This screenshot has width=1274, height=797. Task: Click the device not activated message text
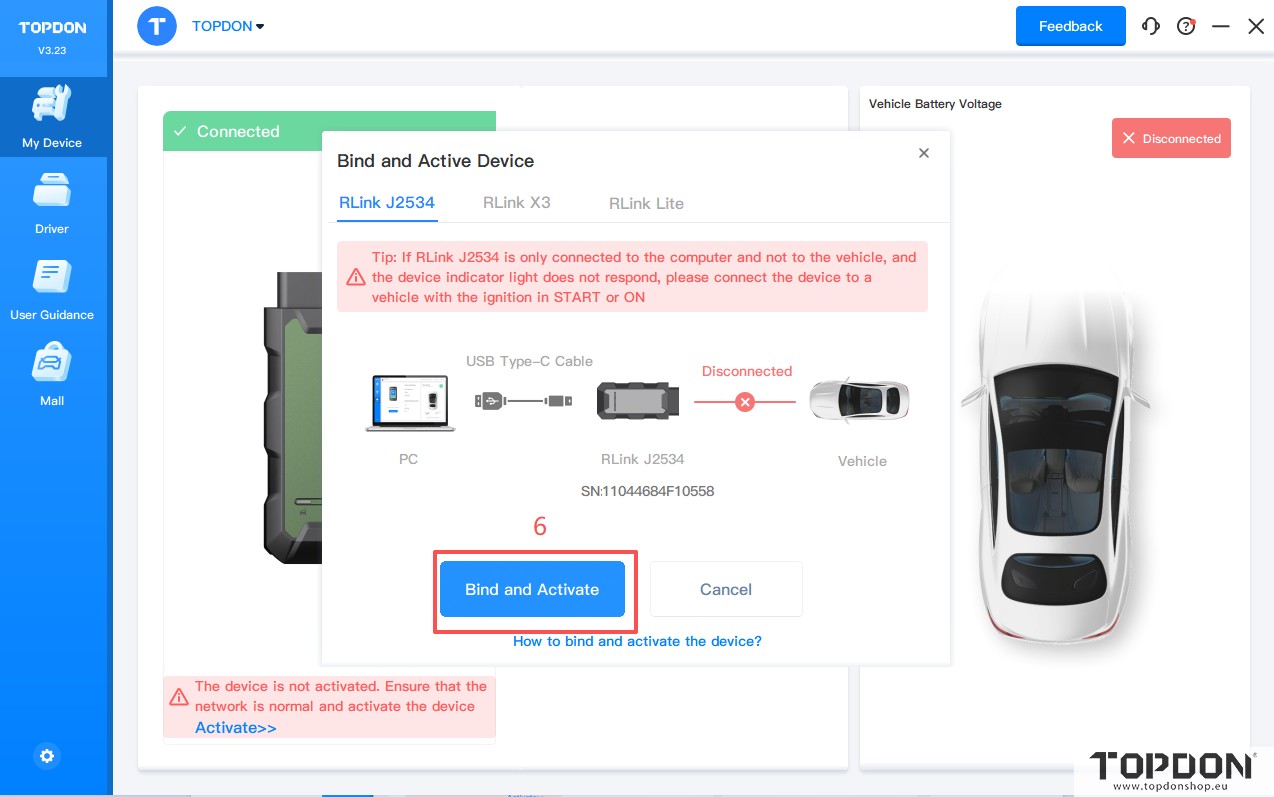point(341,696)
